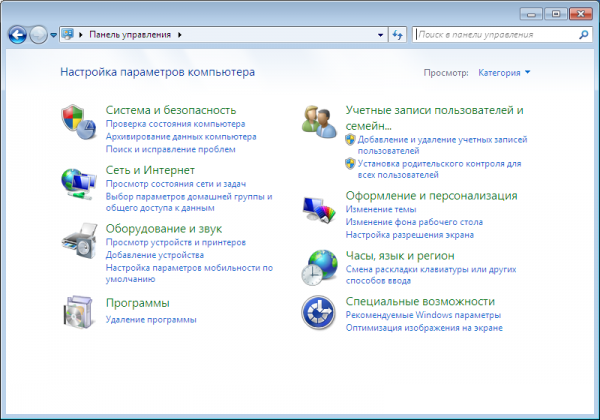The height and width of the screenshot is (420, 600).
Task: Click the control panel search field
Action: pyautogui.click(x=497, y=35)
